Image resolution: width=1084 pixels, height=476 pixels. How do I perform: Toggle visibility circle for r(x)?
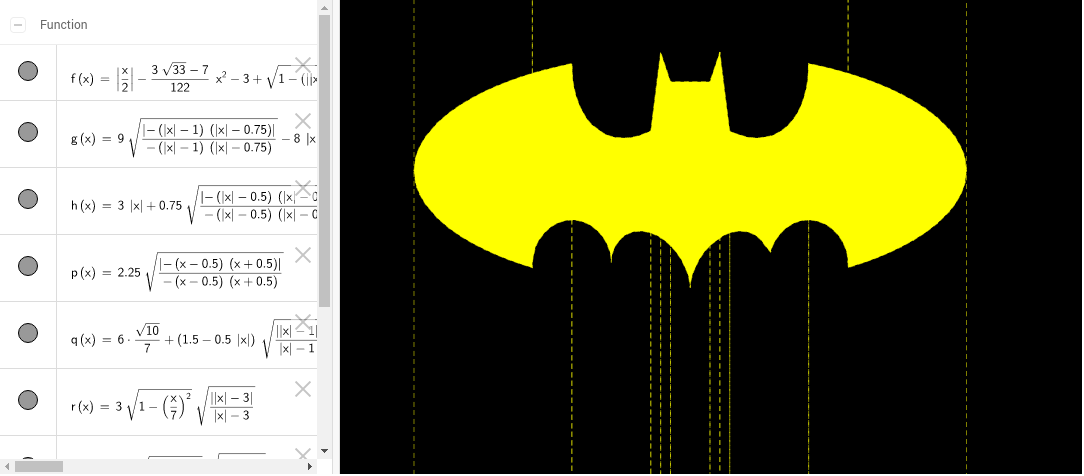pos(28,399)
